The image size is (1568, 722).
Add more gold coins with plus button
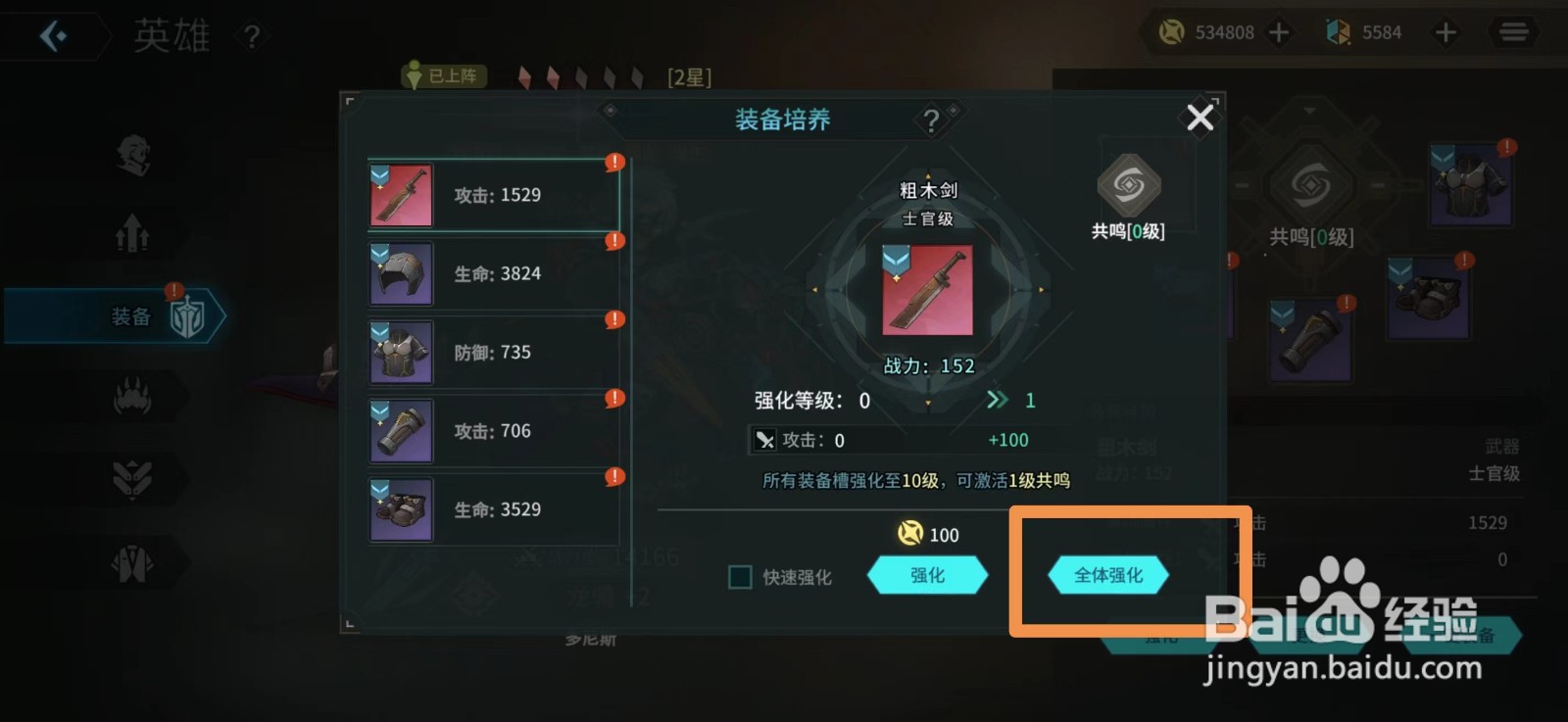(1279, 32)
